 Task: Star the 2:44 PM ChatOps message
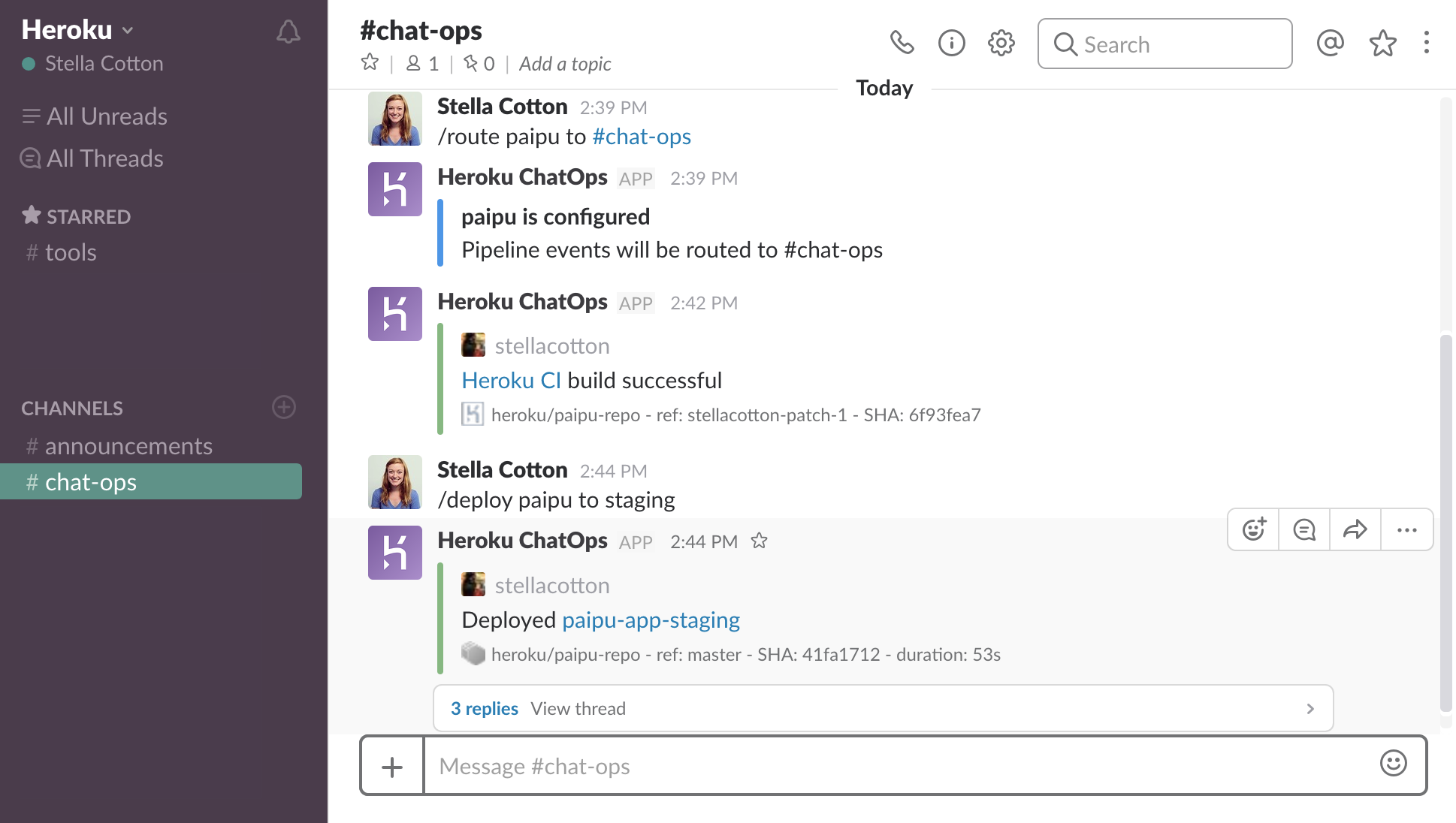click(760, 541)
